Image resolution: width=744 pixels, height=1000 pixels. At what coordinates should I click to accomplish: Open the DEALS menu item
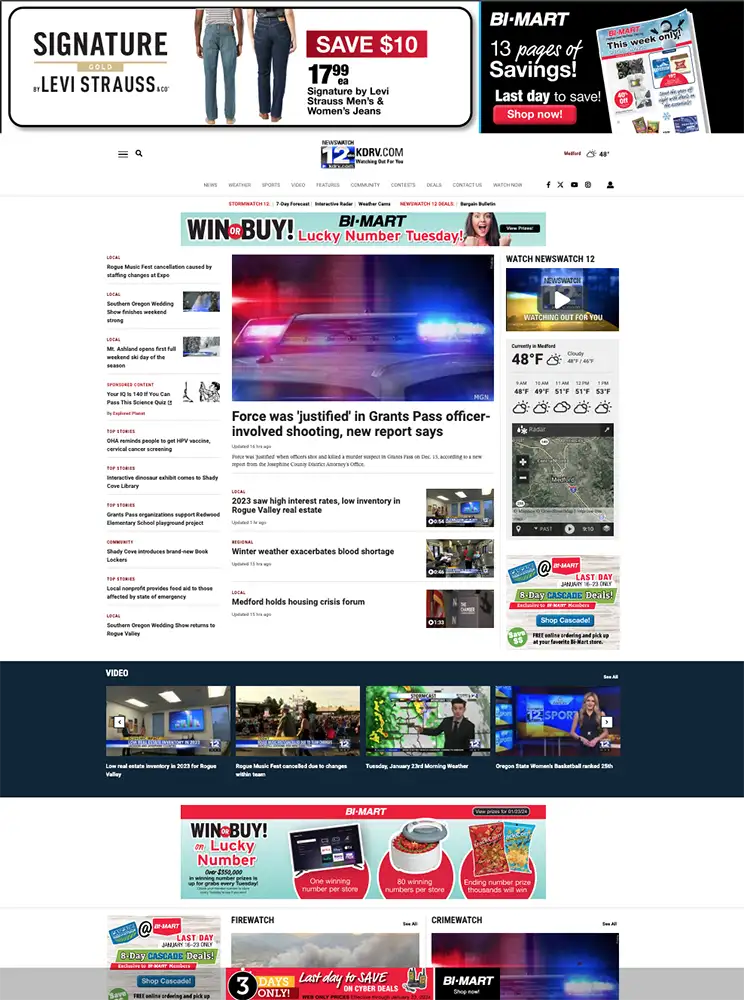click(x=434, y=185)
